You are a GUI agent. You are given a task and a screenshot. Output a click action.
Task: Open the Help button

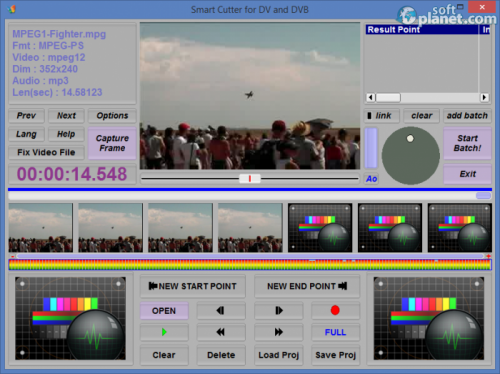66,134
